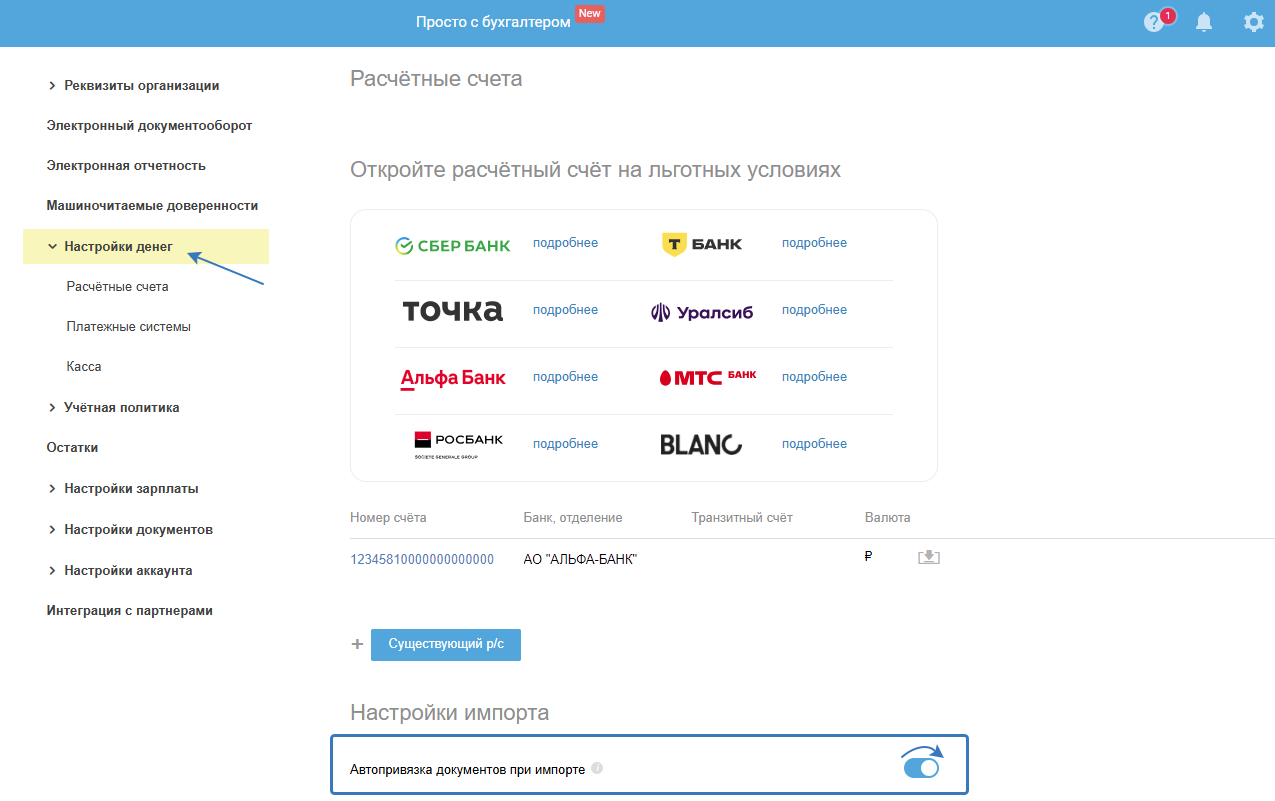Open Машиночитаемые доверенности menu item
This screenshot has width=1275, height=801.
click(x=152, y=206)
